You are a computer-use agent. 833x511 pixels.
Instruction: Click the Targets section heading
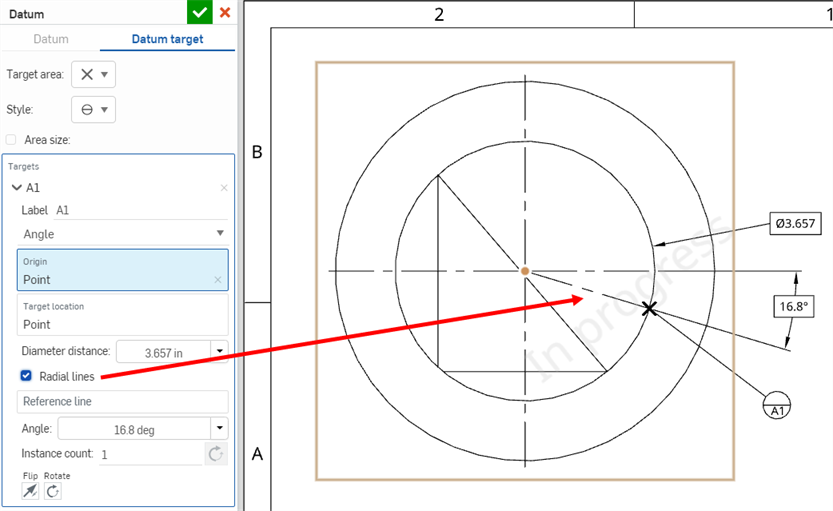tap(23, 166)
